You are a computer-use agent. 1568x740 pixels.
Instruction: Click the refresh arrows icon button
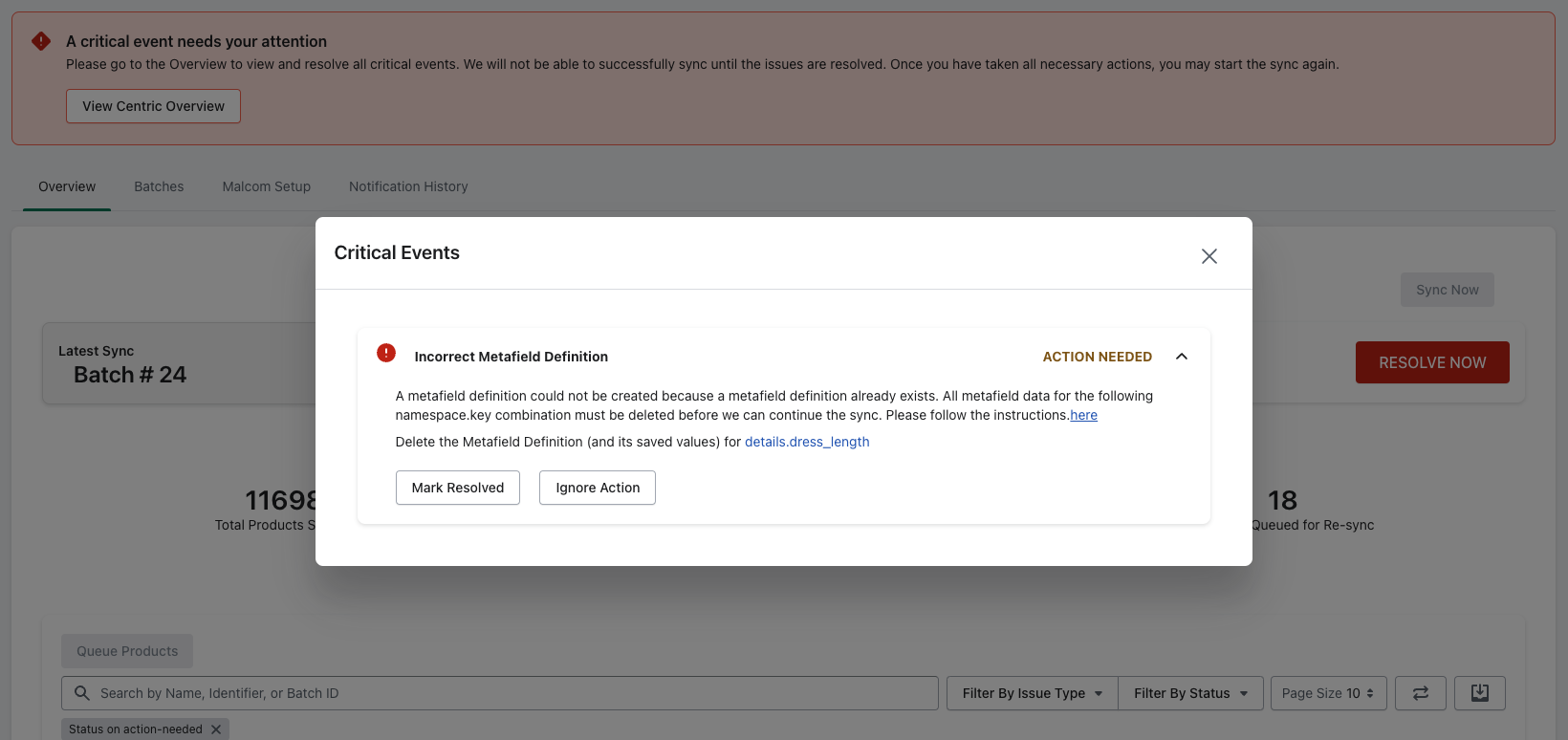tap(1420, 693)
